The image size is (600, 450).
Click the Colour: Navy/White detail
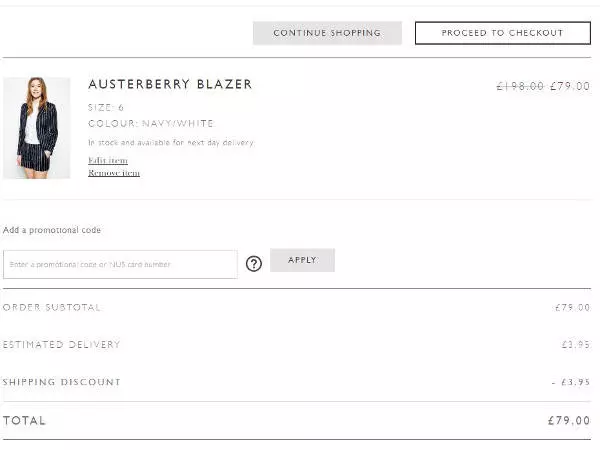coord(151,124)
